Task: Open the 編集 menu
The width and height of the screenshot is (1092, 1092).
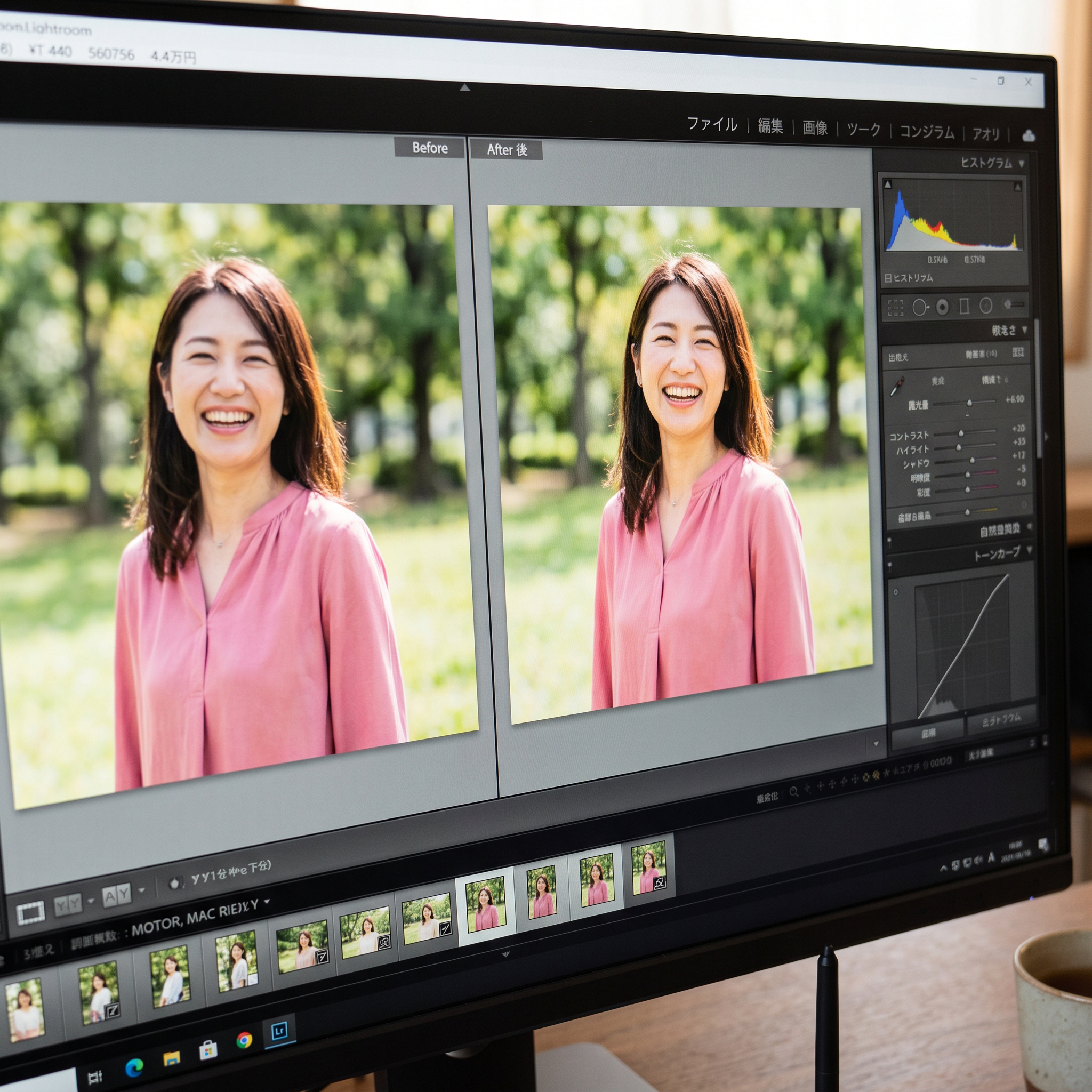Action: [770, 126]
